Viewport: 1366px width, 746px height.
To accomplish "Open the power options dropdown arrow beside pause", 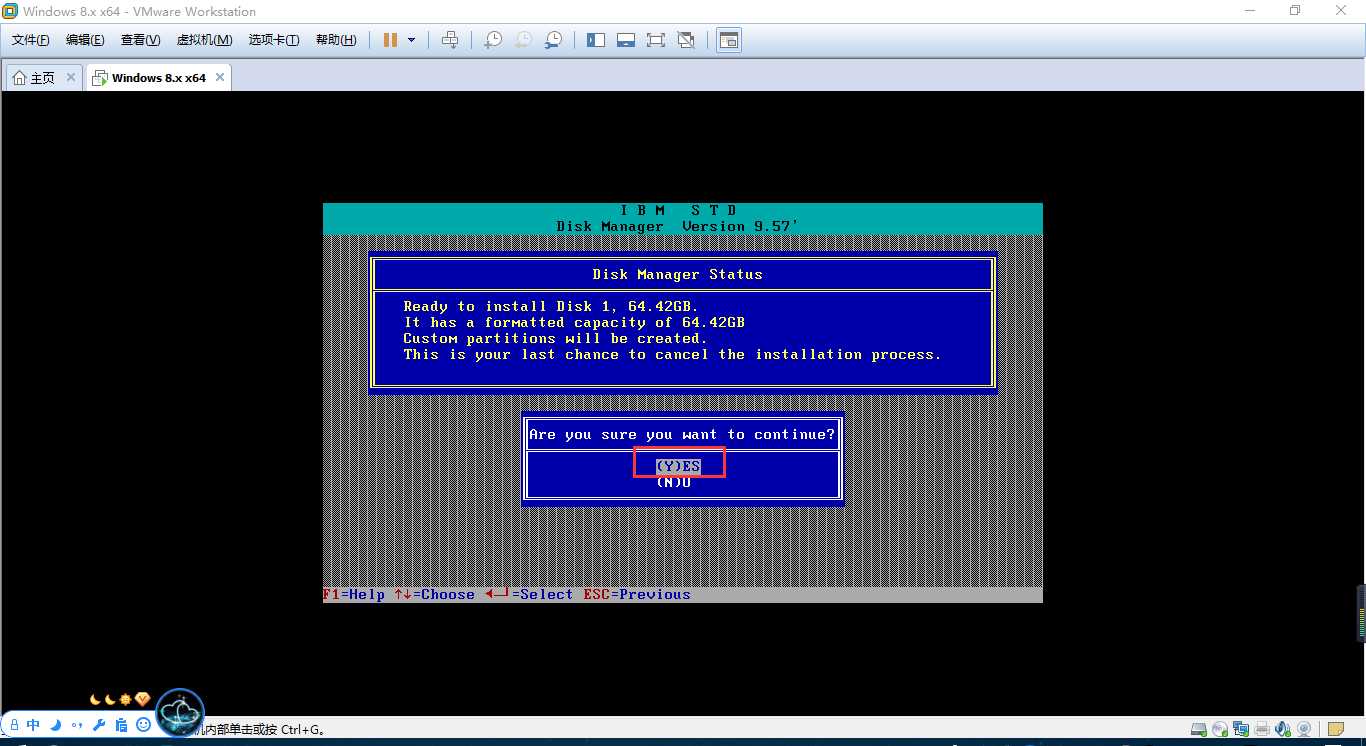I will (411, 40).
